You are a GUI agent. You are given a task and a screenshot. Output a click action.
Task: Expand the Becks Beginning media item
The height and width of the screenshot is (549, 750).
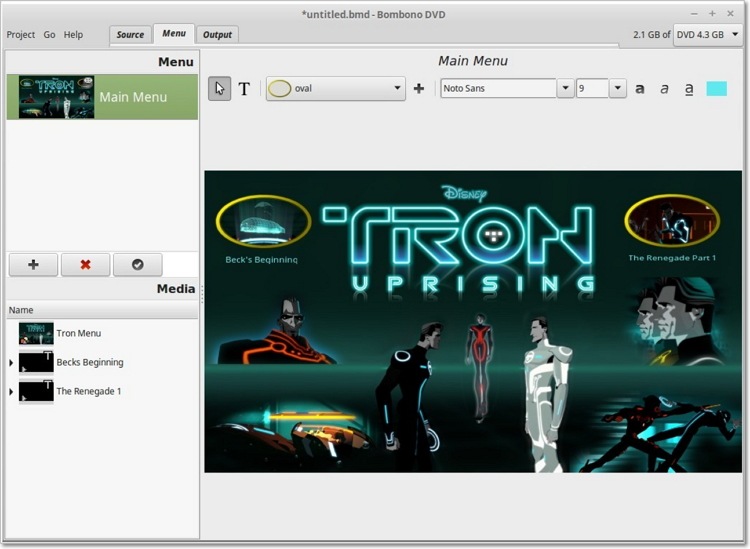pyautogui.click(x=11, y=363)
